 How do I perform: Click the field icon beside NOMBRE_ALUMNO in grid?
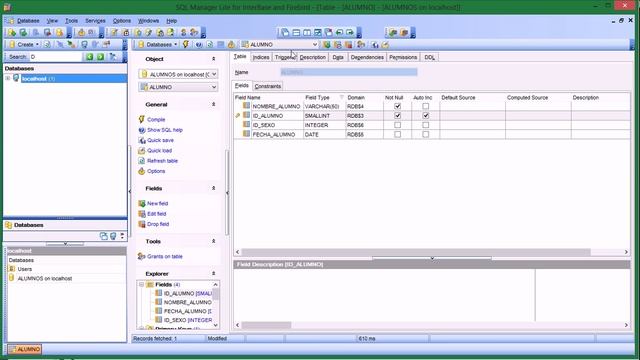click(x=246, y=106)
